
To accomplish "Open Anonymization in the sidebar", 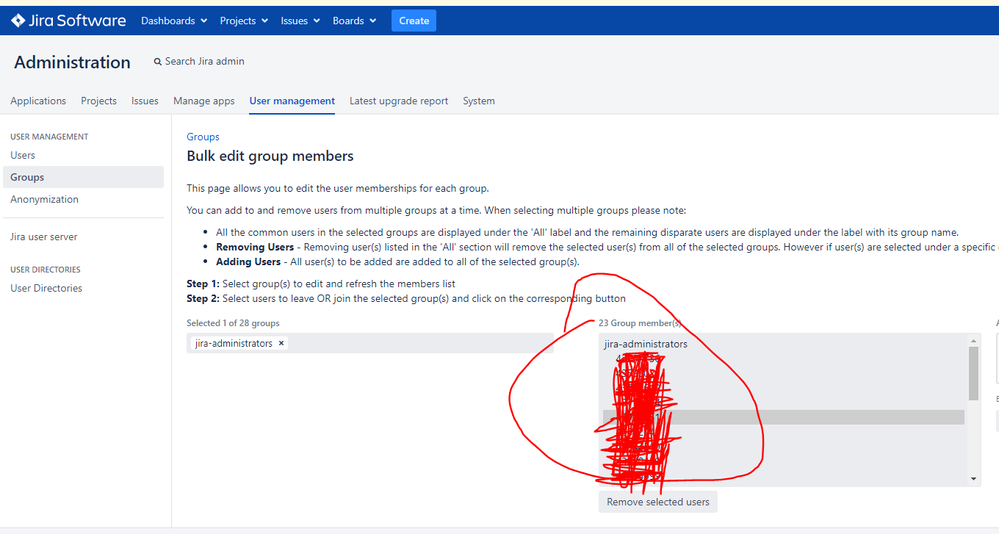I will coord(45,199).
